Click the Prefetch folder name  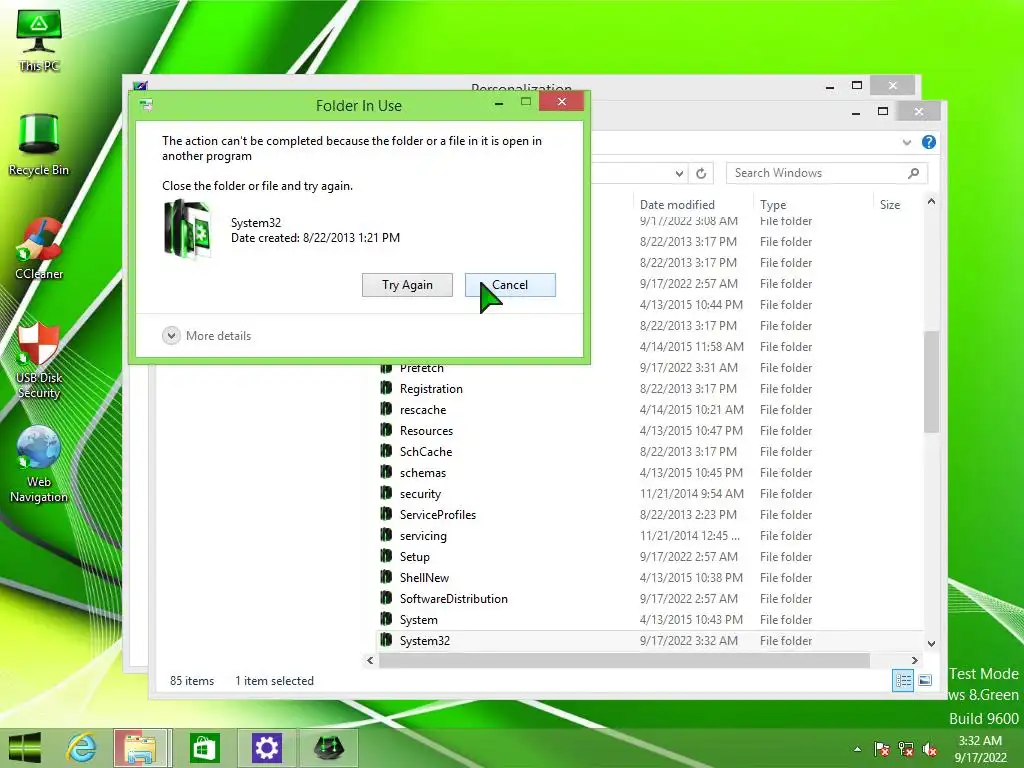(x=421, y=368)
